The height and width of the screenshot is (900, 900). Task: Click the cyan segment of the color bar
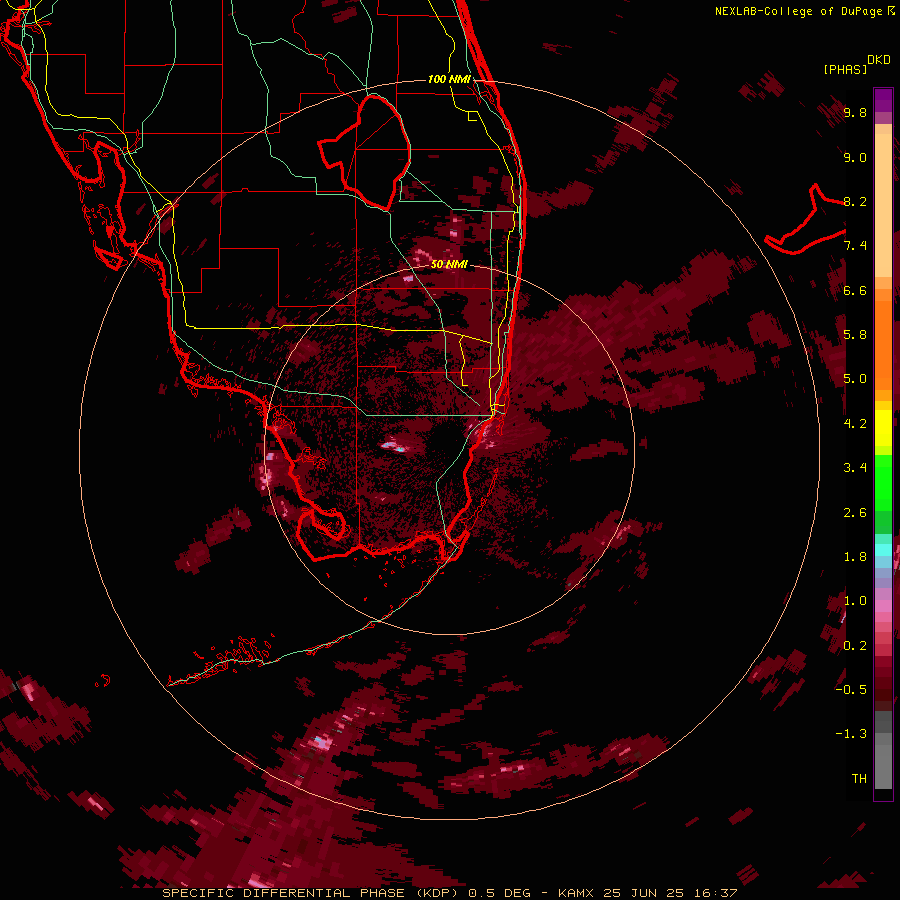pos(883,550)
